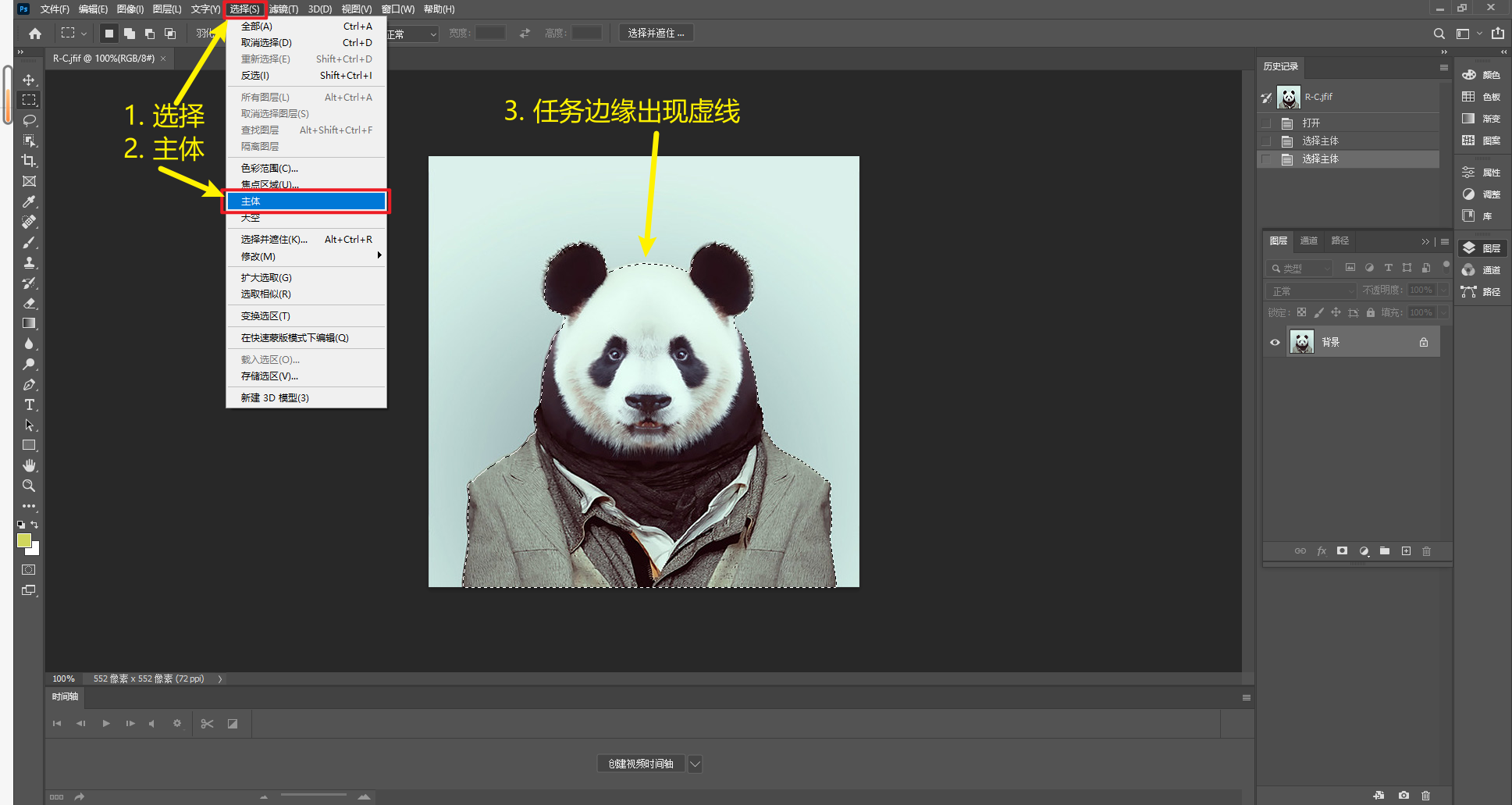1512x805 pixels.
Task: Select the History Brush tool
Action: (x=29, y=283)
